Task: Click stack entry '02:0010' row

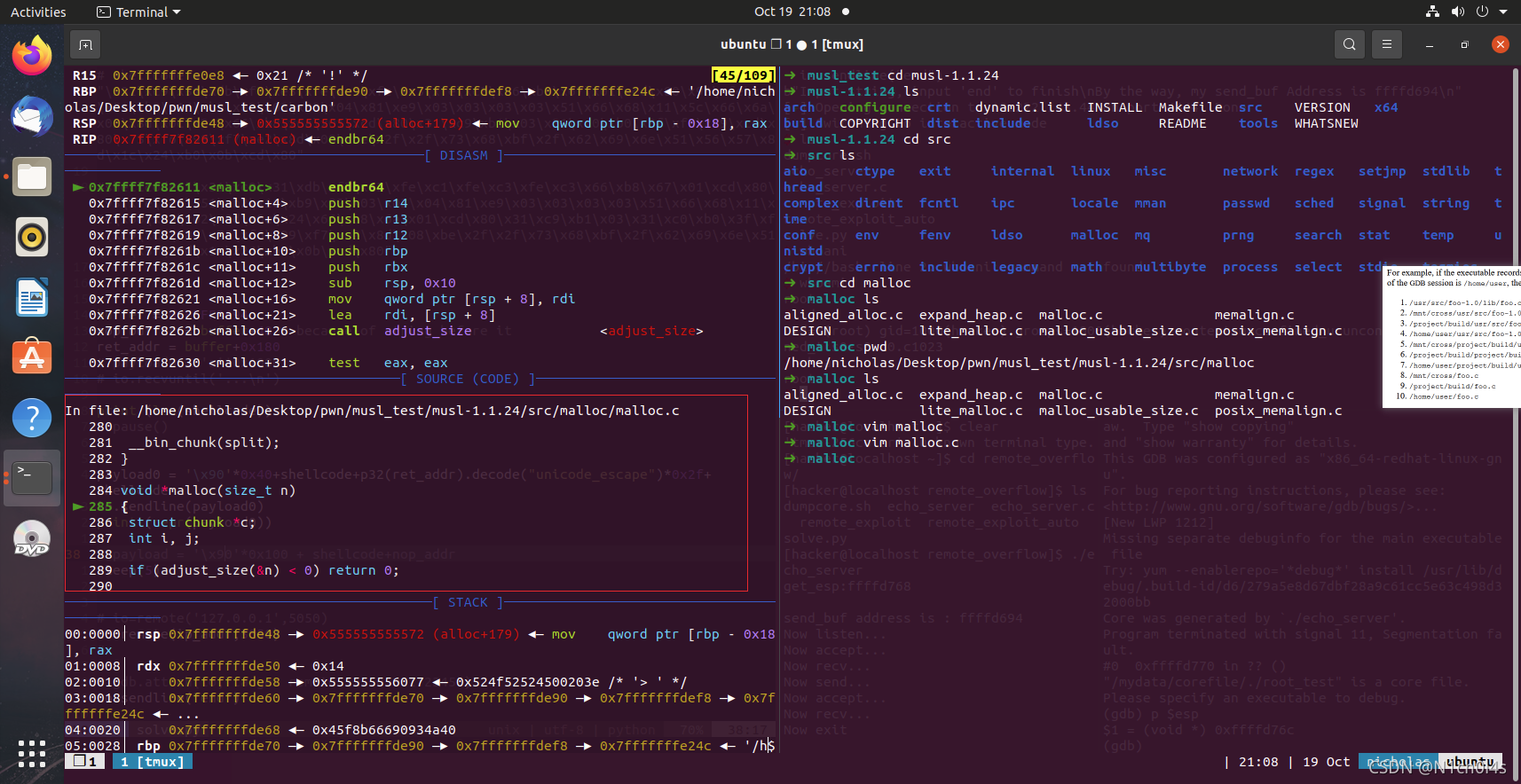Action: [376, 682]
